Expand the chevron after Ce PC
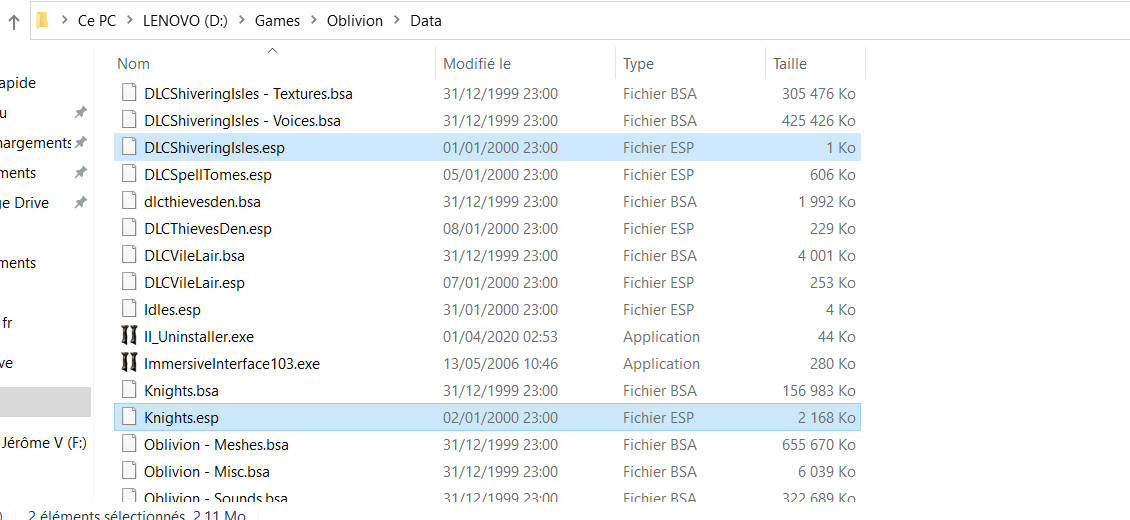 pyautogui.click(x=129, y=21)
